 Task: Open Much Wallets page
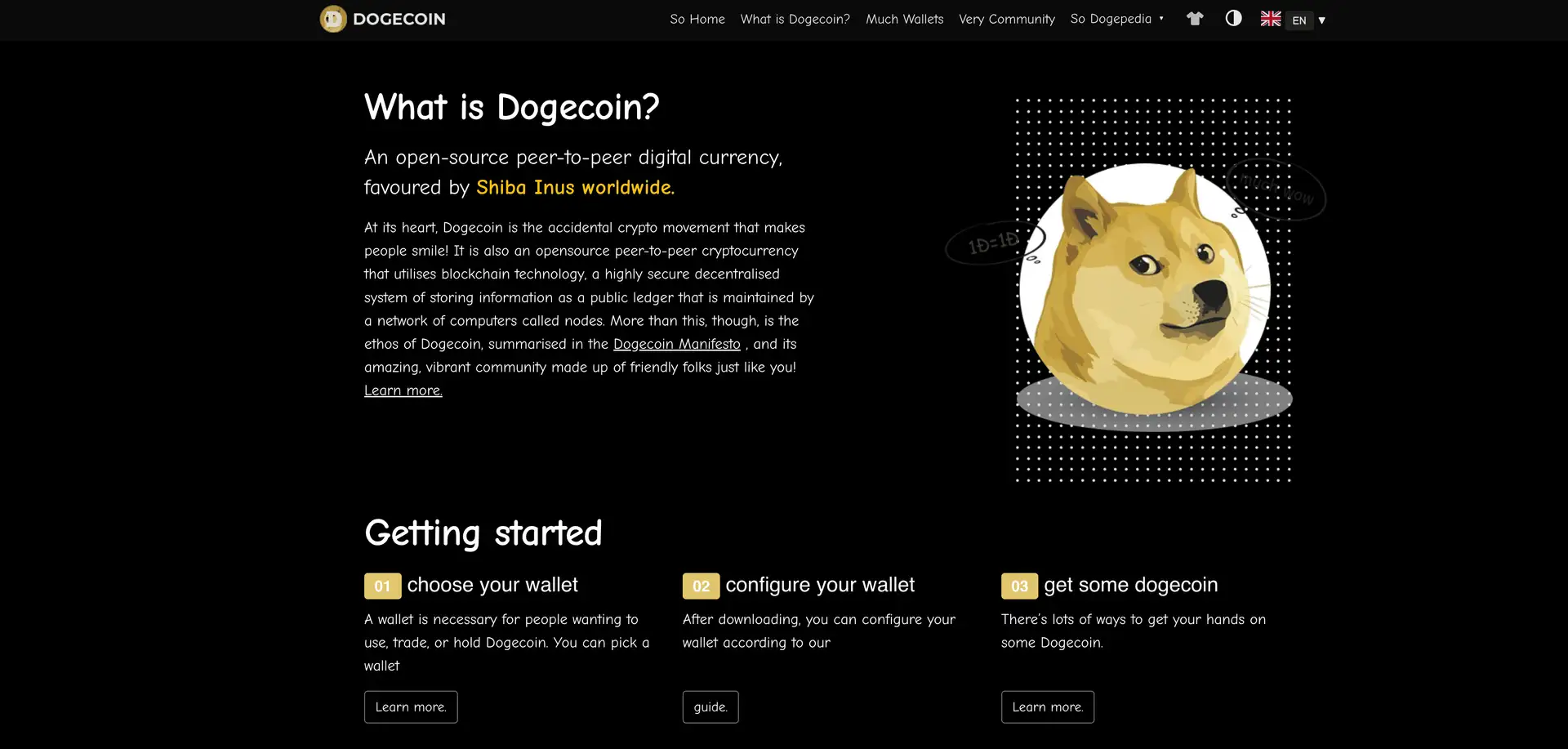pos(904,19)
